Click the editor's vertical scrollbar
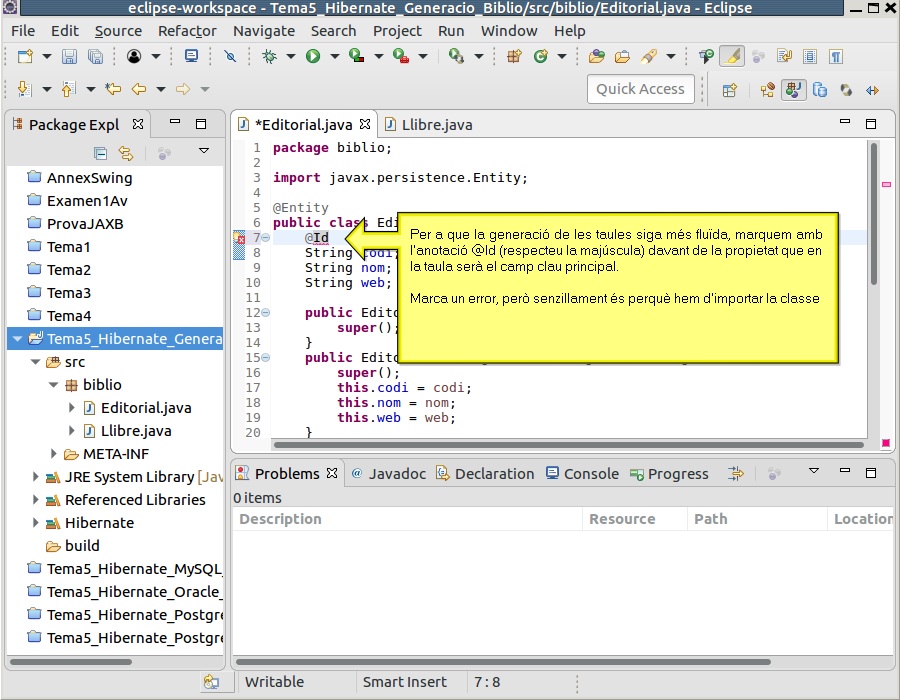Screen dimensions: 900x700 (874, 215)
